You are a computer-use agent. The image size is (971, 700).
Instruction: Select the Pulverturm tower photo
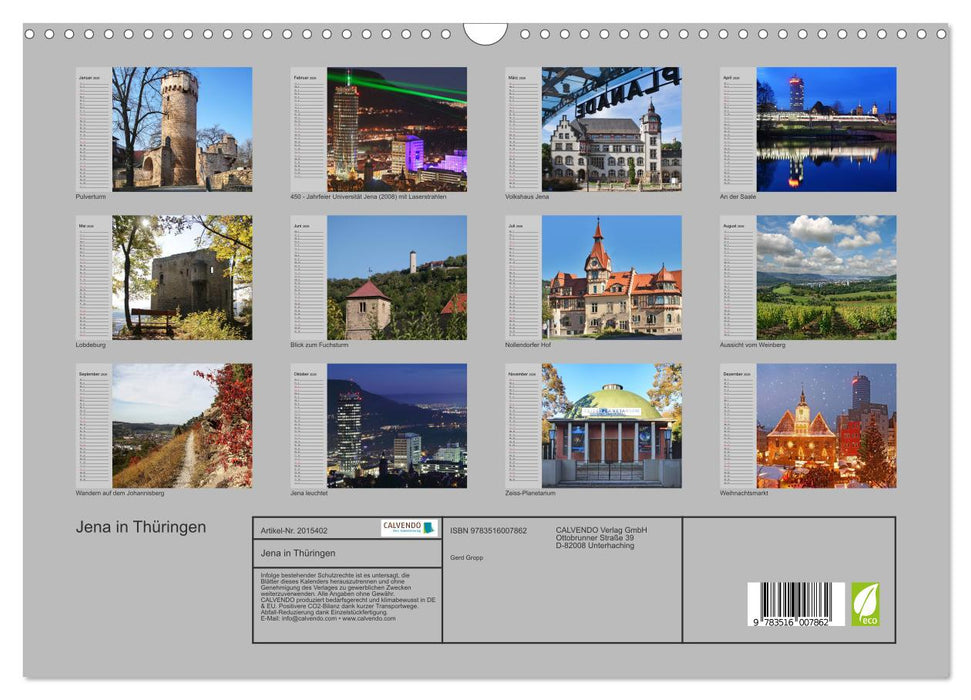coord(180,128)
